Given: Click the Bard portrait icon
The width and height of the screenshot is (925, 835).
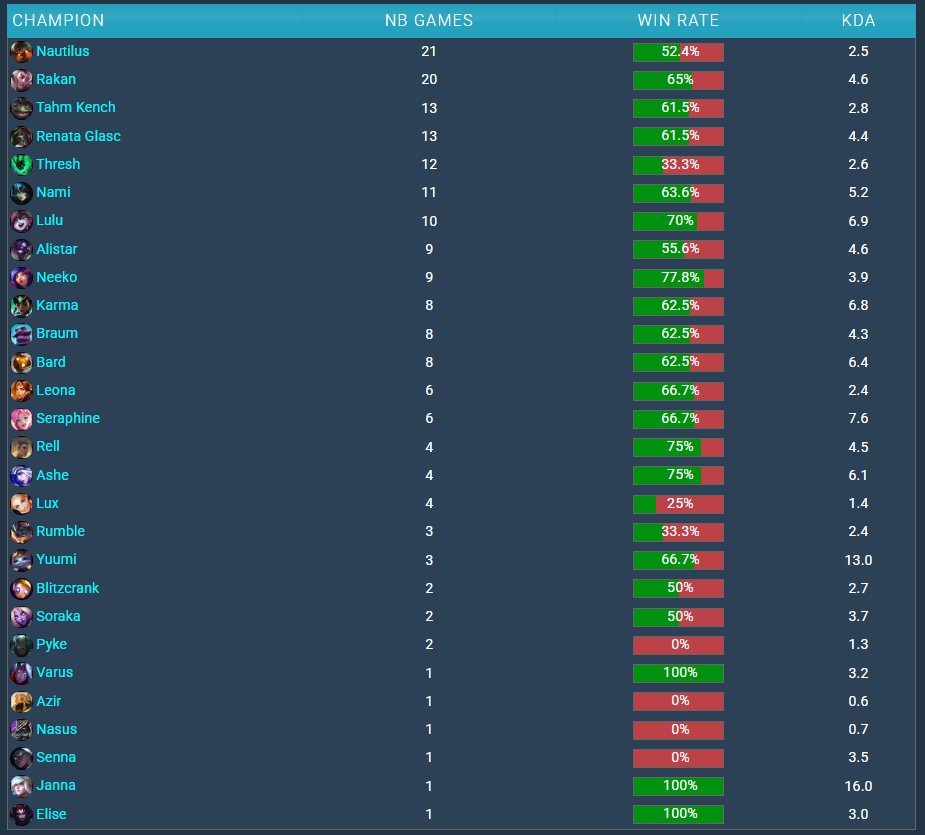Looking at the screenshot, I should coord(21,362).
